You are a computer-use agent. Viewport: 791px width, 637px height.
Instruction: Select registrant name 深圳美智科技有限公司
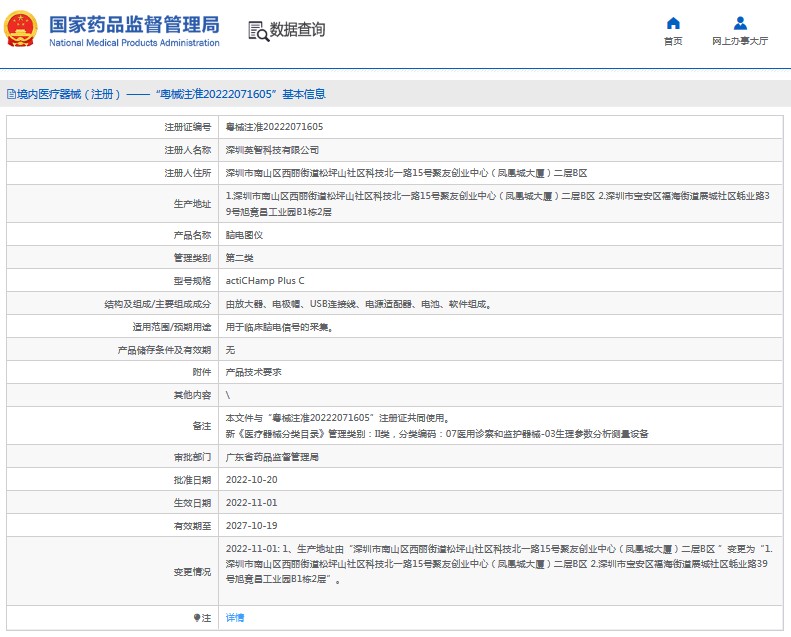coord(272,149)
